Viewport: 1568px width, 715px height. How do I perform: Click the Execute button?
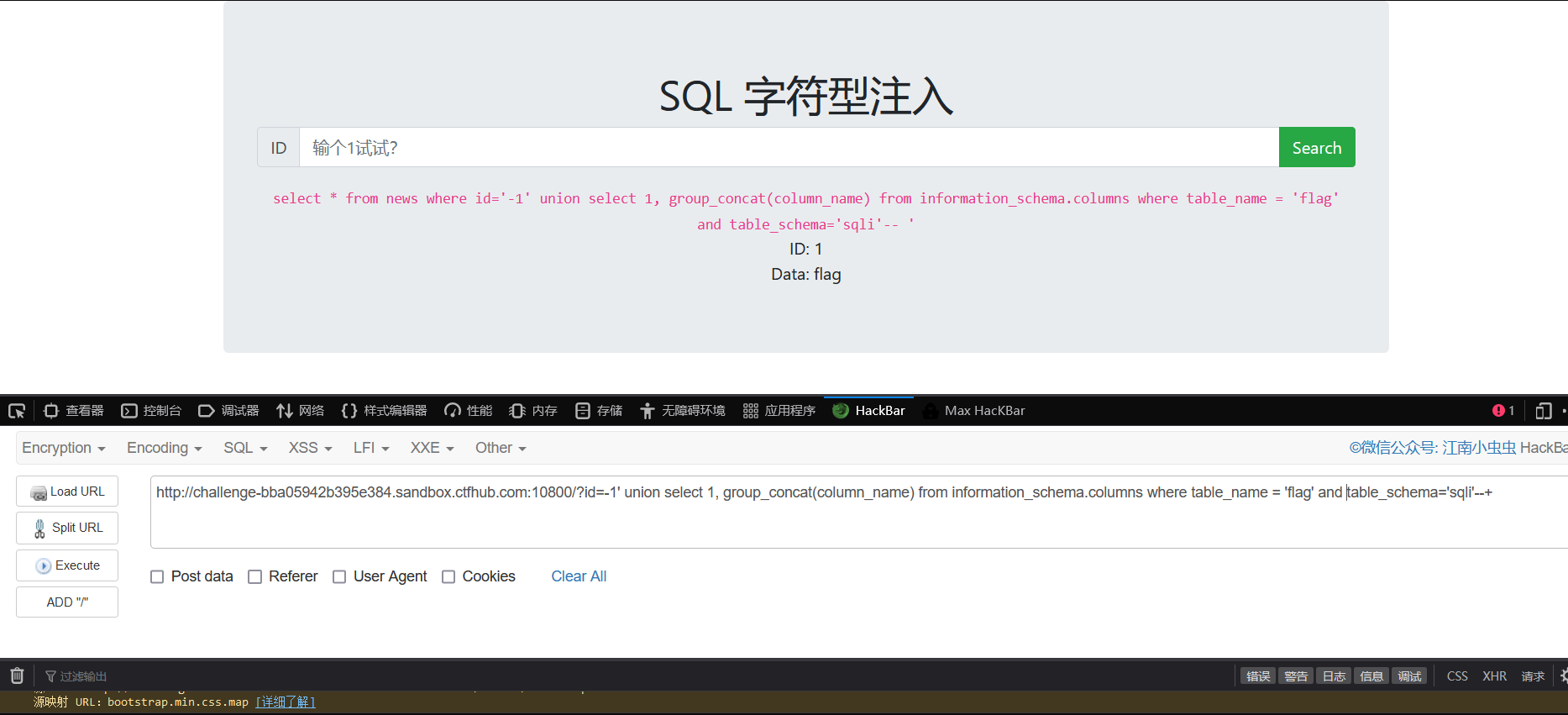[x=67, y=565]
